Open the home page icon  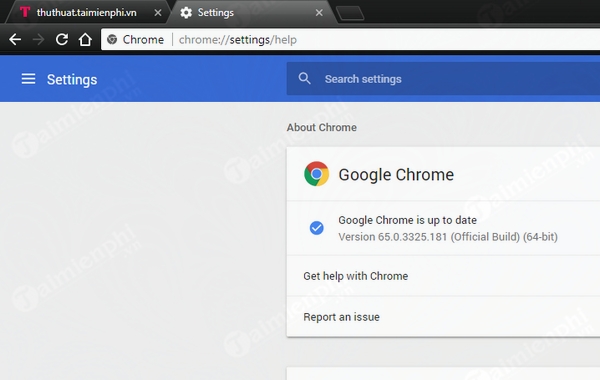pos(85,39)
